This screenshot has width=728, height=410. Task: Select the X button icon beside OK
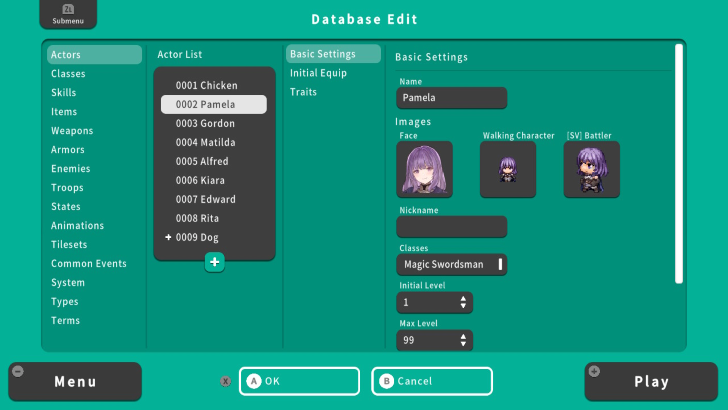[x=226, y=381]
